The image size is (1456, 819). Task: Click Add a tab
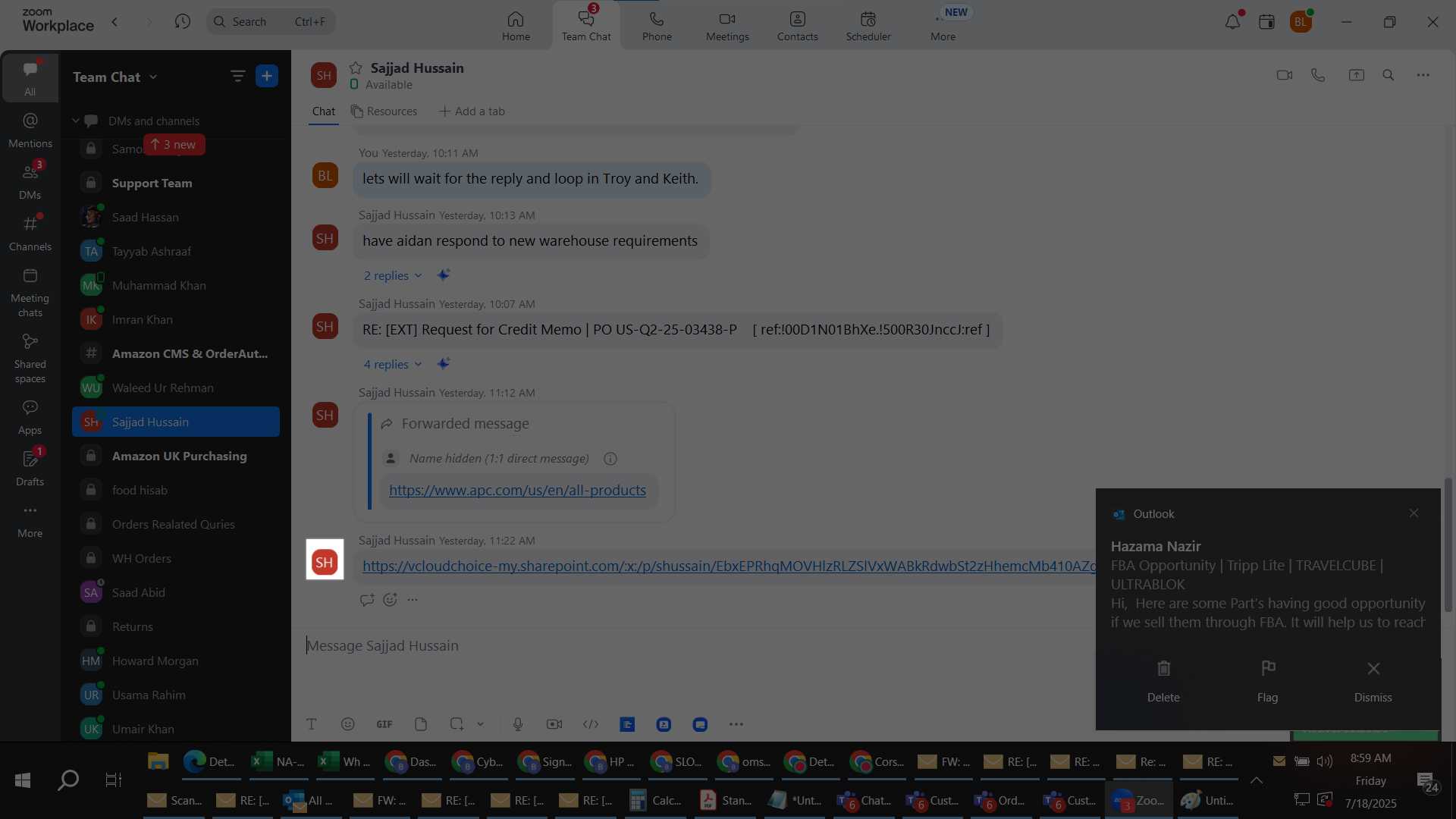pyautogui.click(x=472, y=111)
